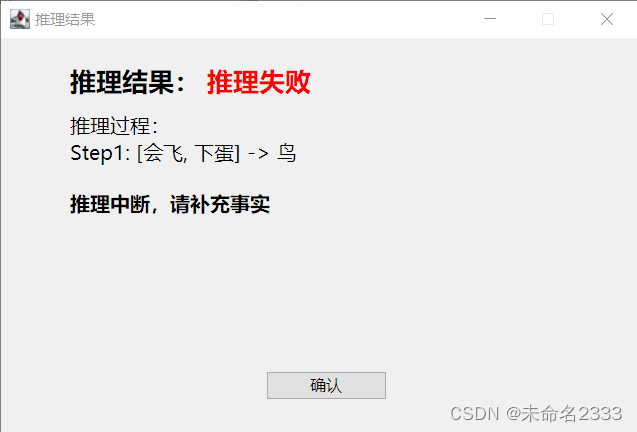
Task: Click the grayed-out maximize button
Action: [x=548, y=19]
